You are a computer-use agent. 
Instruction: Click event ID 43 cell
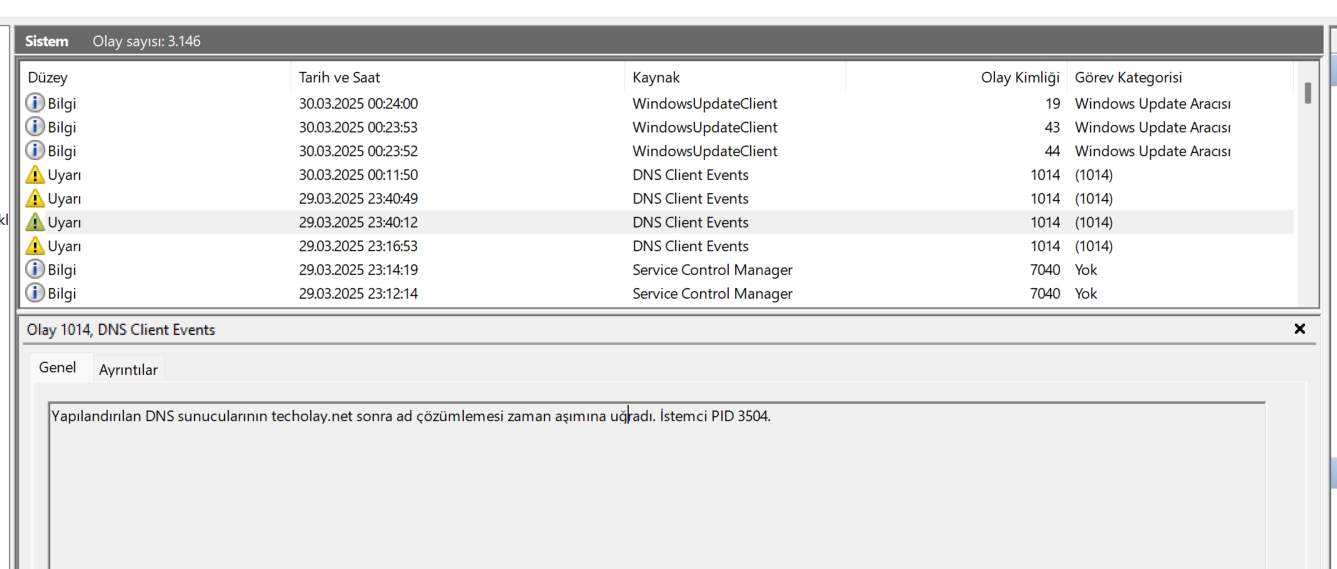[1052, 127]
